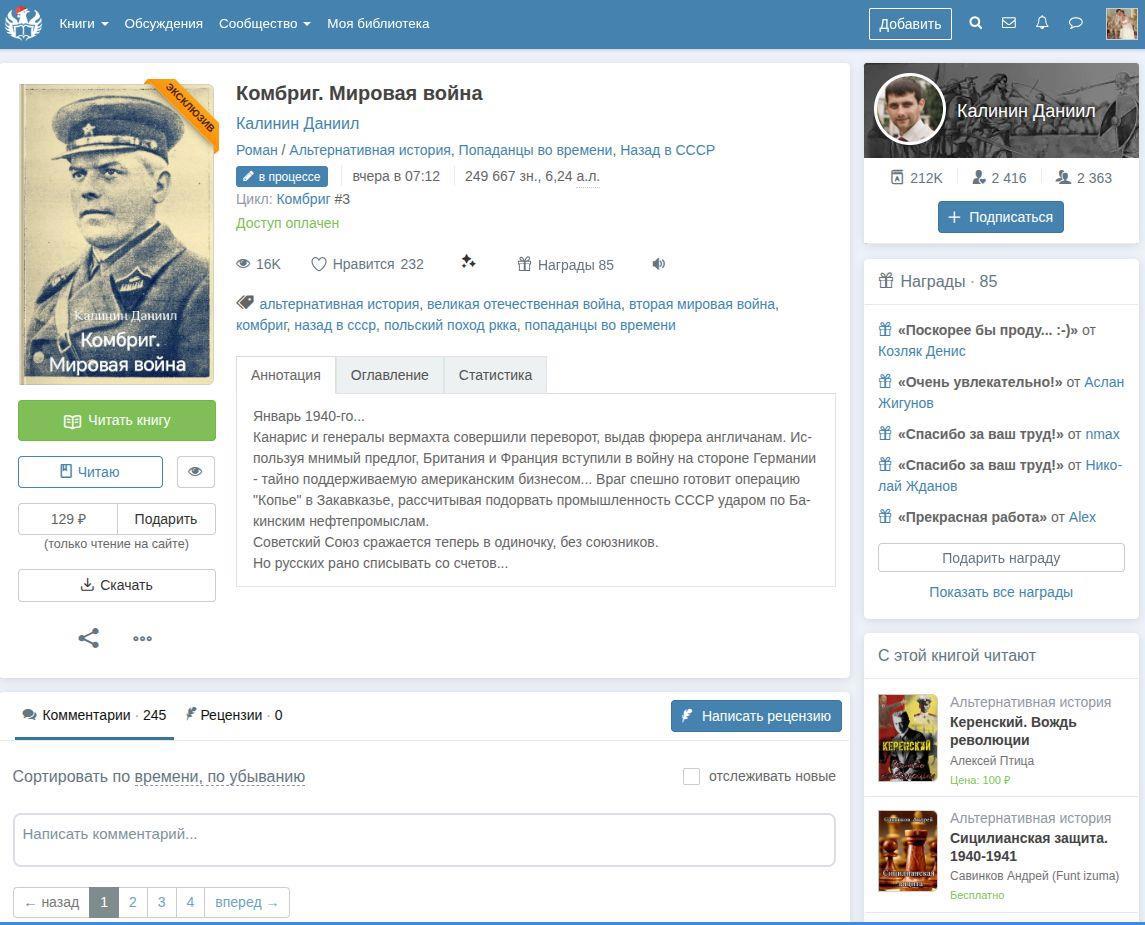Open the sort order времени, по убыванию dropdown
Image resolution: width=1145 pixels, height=925 pixels.
coord(220,777)
